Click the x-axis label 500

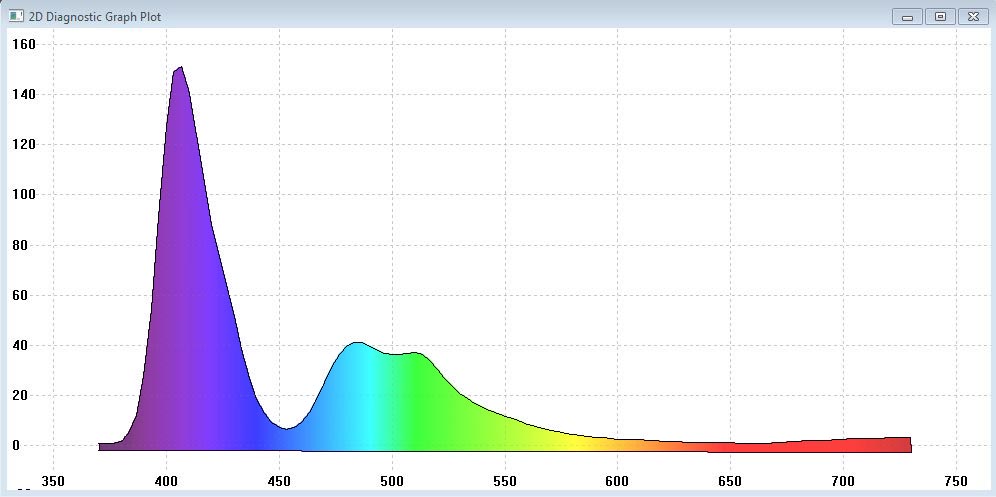click(x=392, y=480)
